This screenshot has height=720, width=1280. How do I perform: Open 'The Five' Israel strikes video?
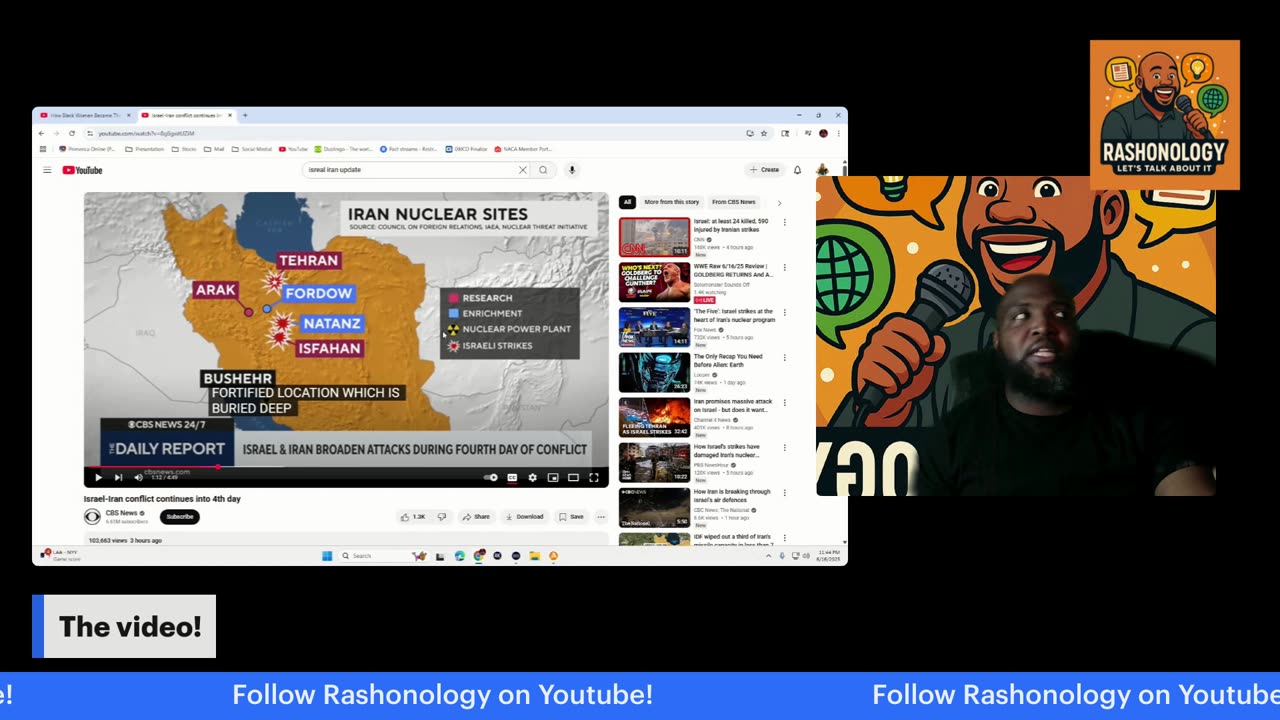tap(654, 327)
